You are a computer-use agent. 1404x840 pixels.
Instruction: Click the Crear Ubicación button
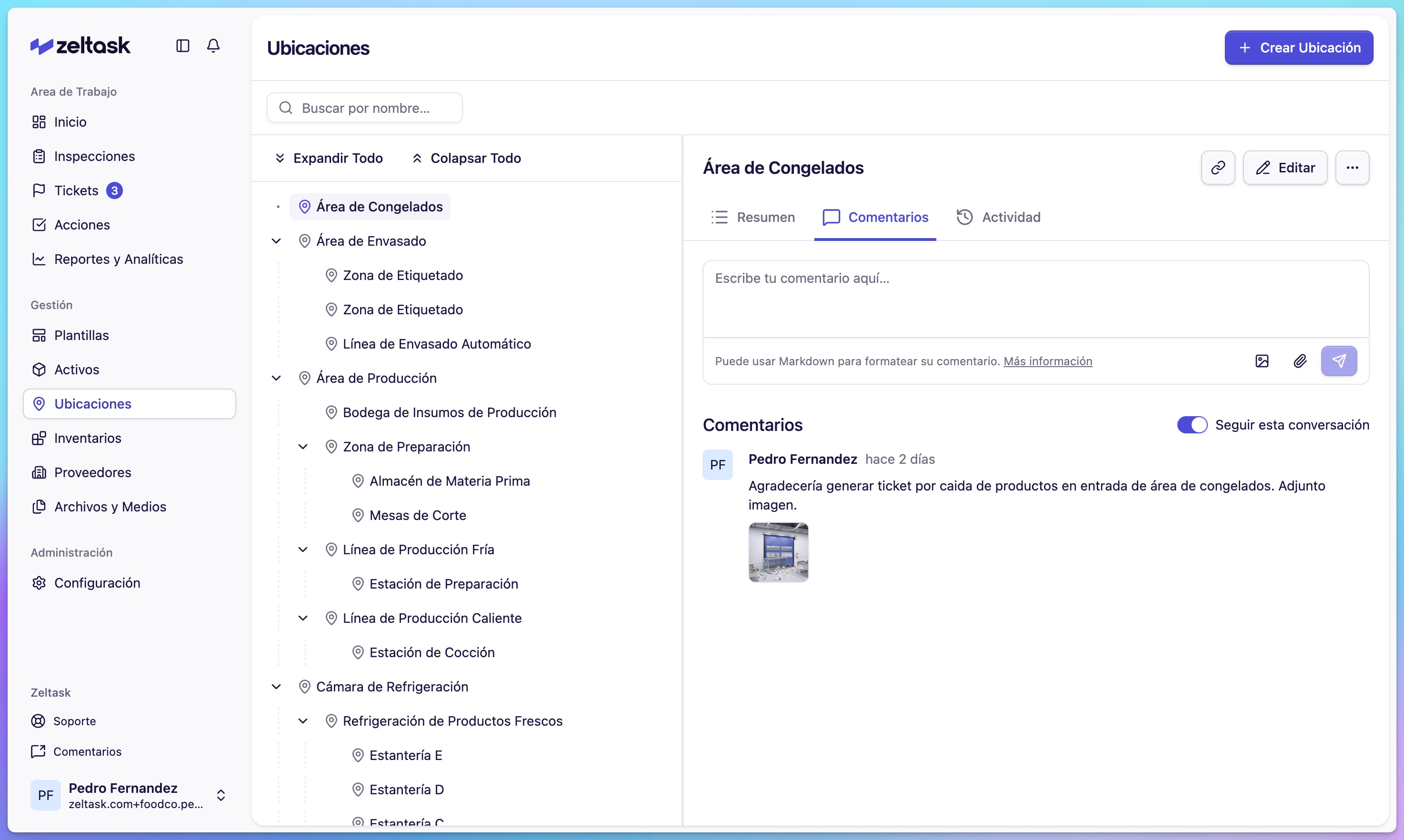pyautogui.click(x=1299, y=48)
